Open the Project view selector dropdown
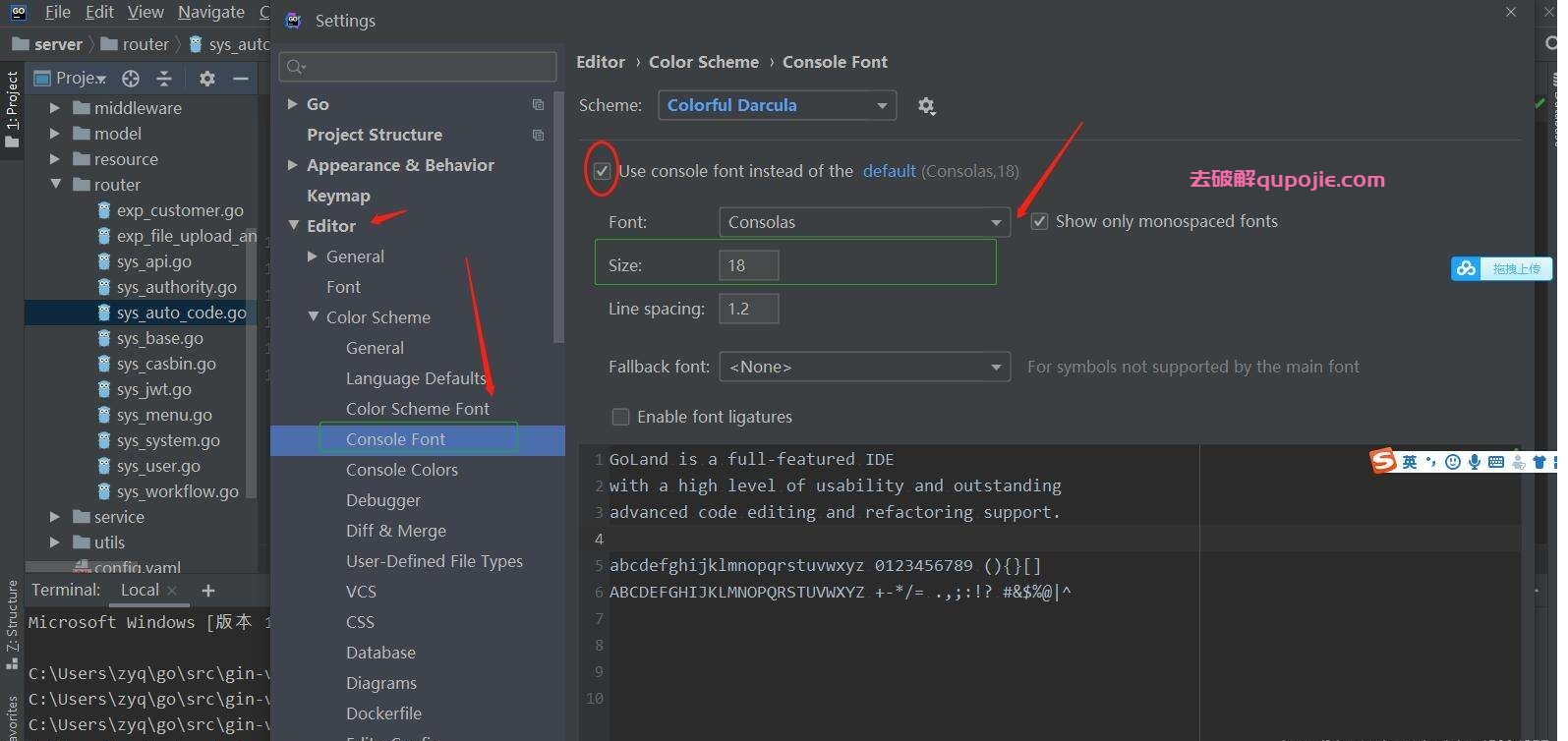Image resolution: width=1568 pixels, height=741 pixels. pyautogui.click(x=70, y=79)
